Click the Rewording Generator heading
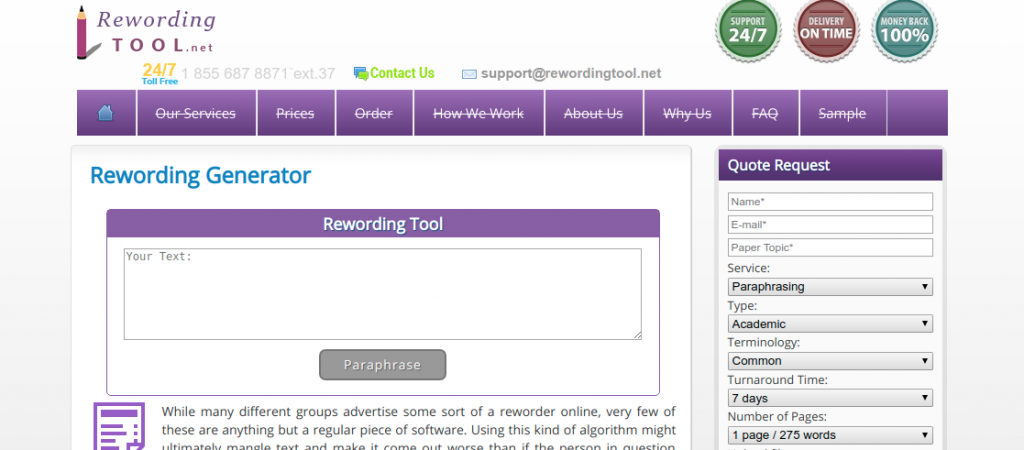The width and height of the screenshot is (1024, 450). 200,175
